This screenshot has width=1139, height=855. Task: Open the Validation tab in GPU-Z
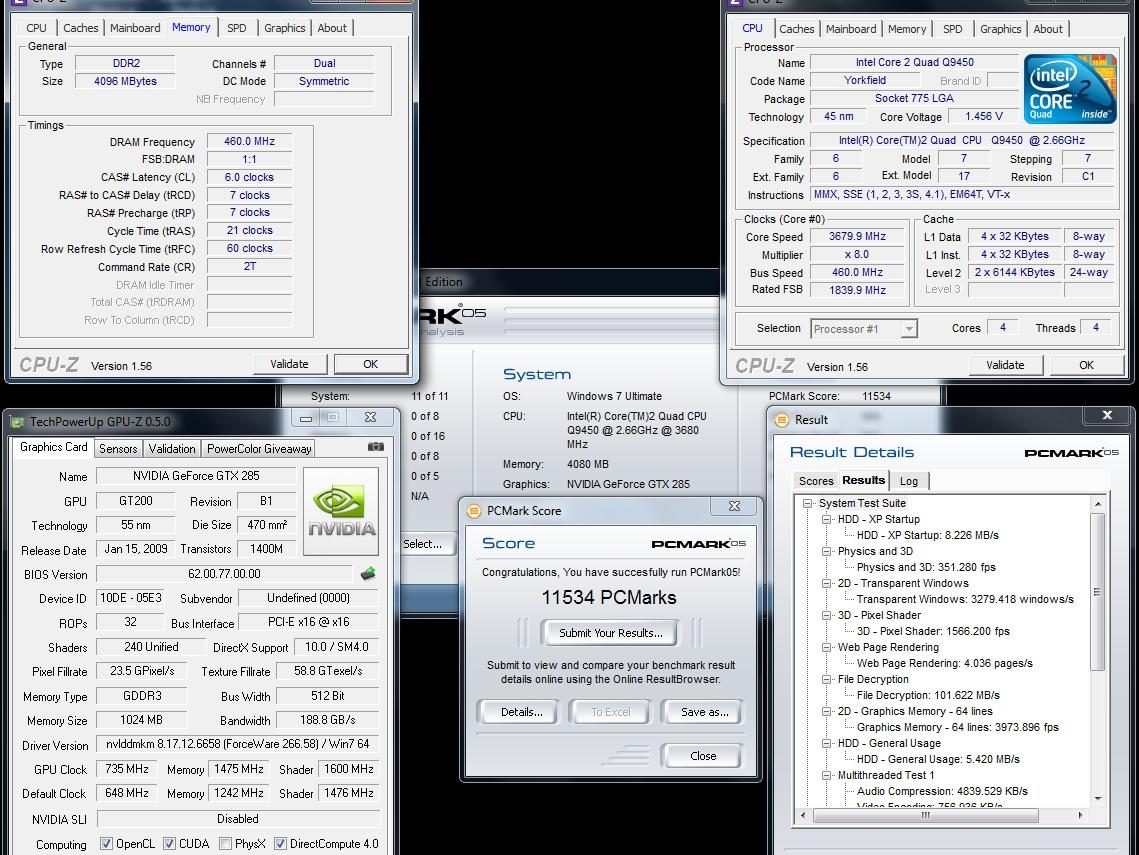(172, 449)
